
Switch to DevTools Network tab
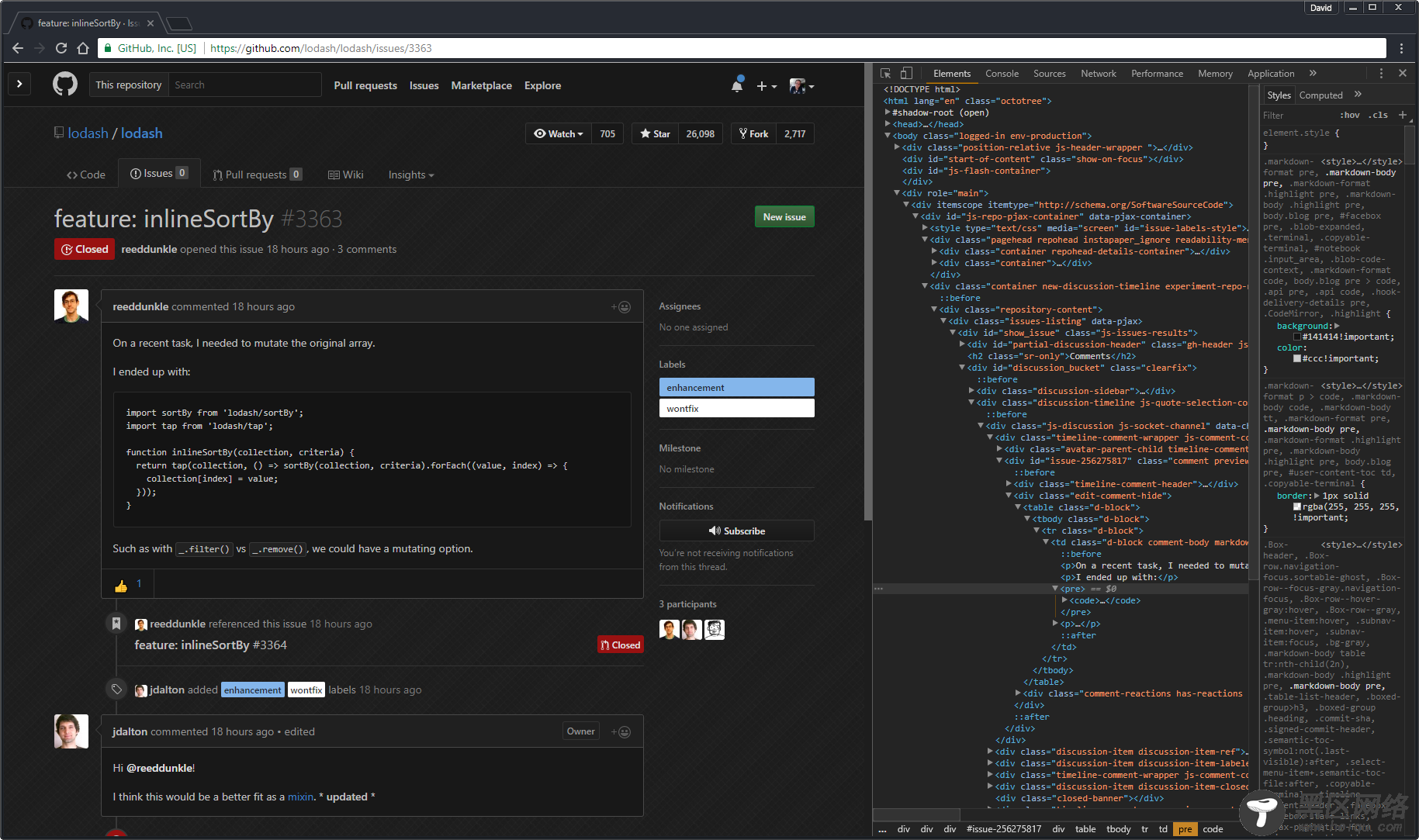click(1099, 74)
